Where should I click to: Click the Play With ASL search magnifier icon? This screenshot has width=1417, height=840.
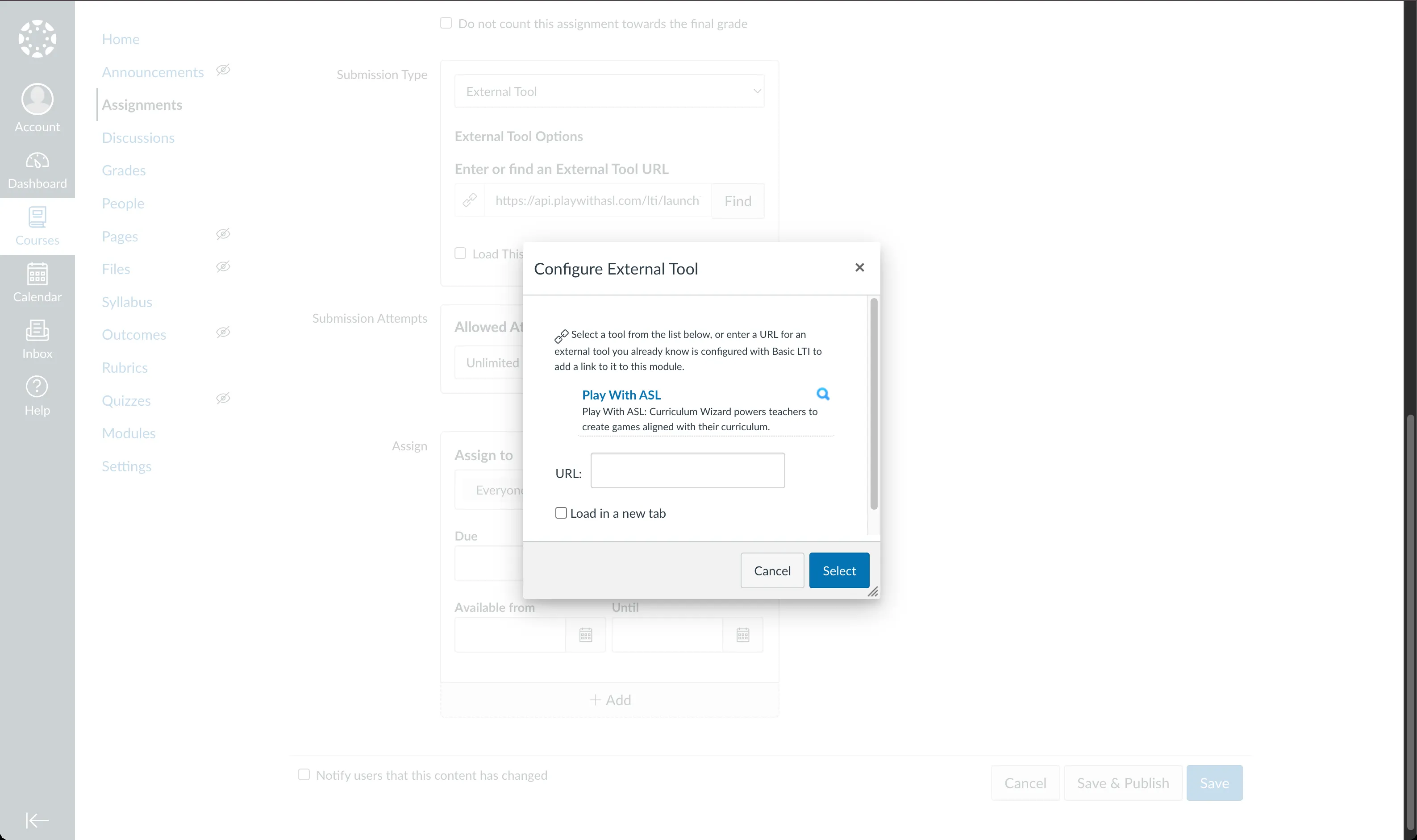[823, 394]
